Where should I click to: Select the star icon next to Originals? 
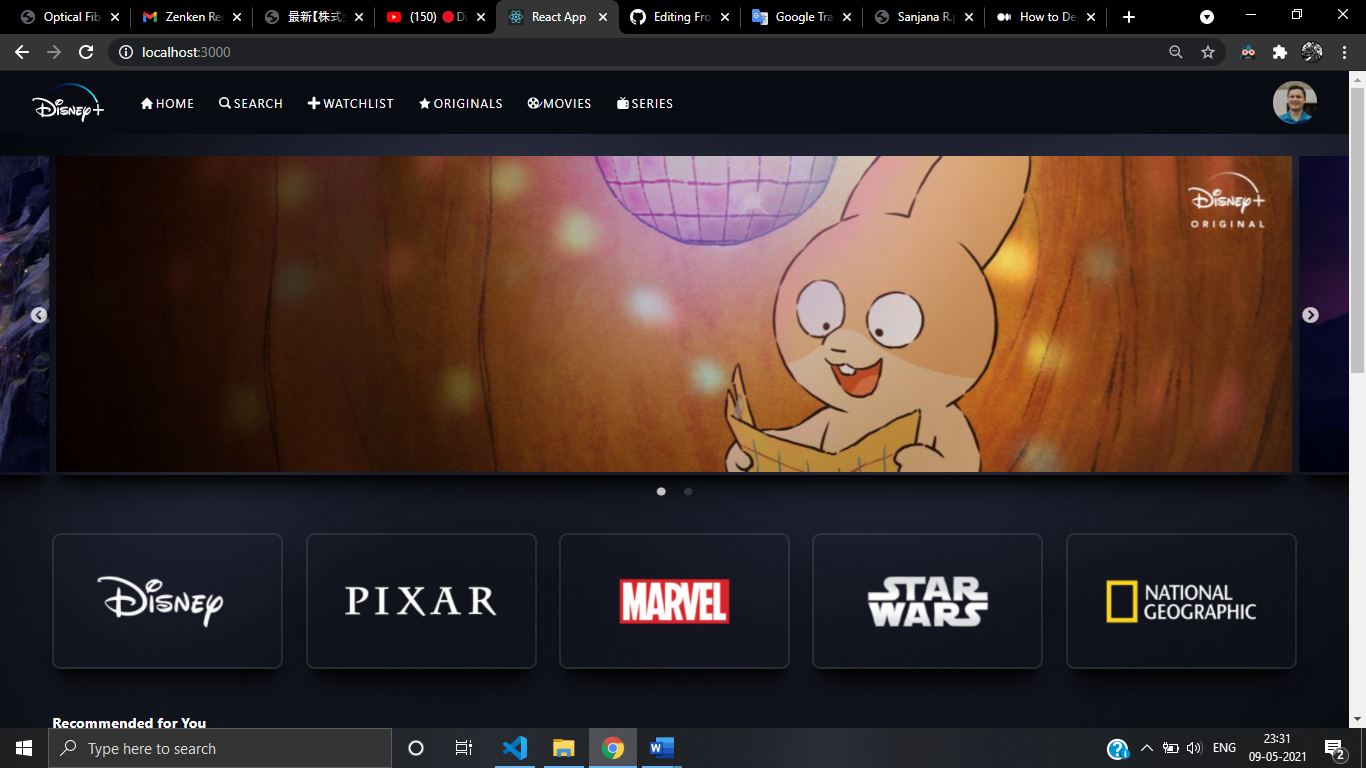pos(427,103)
